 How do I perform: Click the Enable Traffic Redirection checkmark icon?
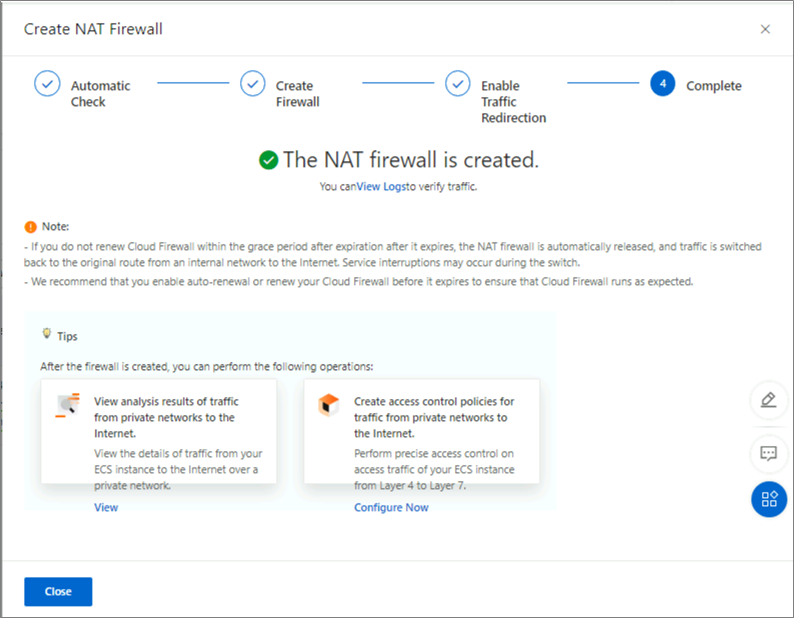(458, 84)
